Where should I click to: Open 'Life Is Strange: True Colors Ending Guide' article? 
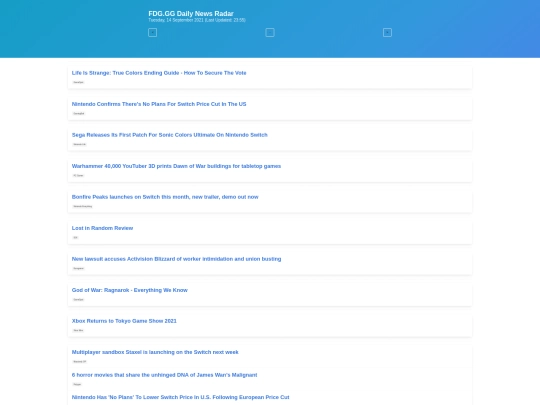(159, 73)
